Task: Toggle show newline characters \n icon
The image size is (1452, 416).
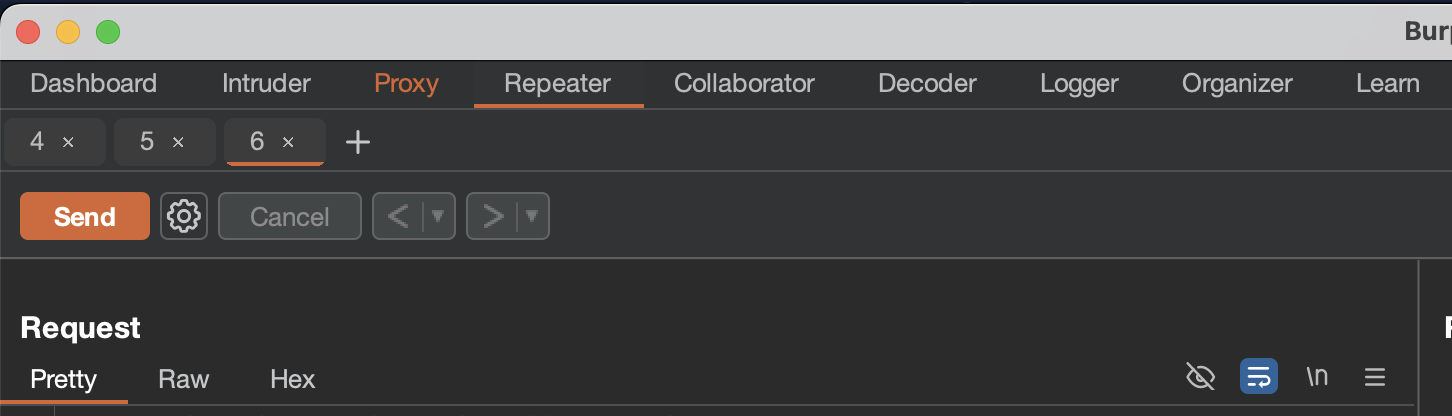Action: coord(1317,377)
